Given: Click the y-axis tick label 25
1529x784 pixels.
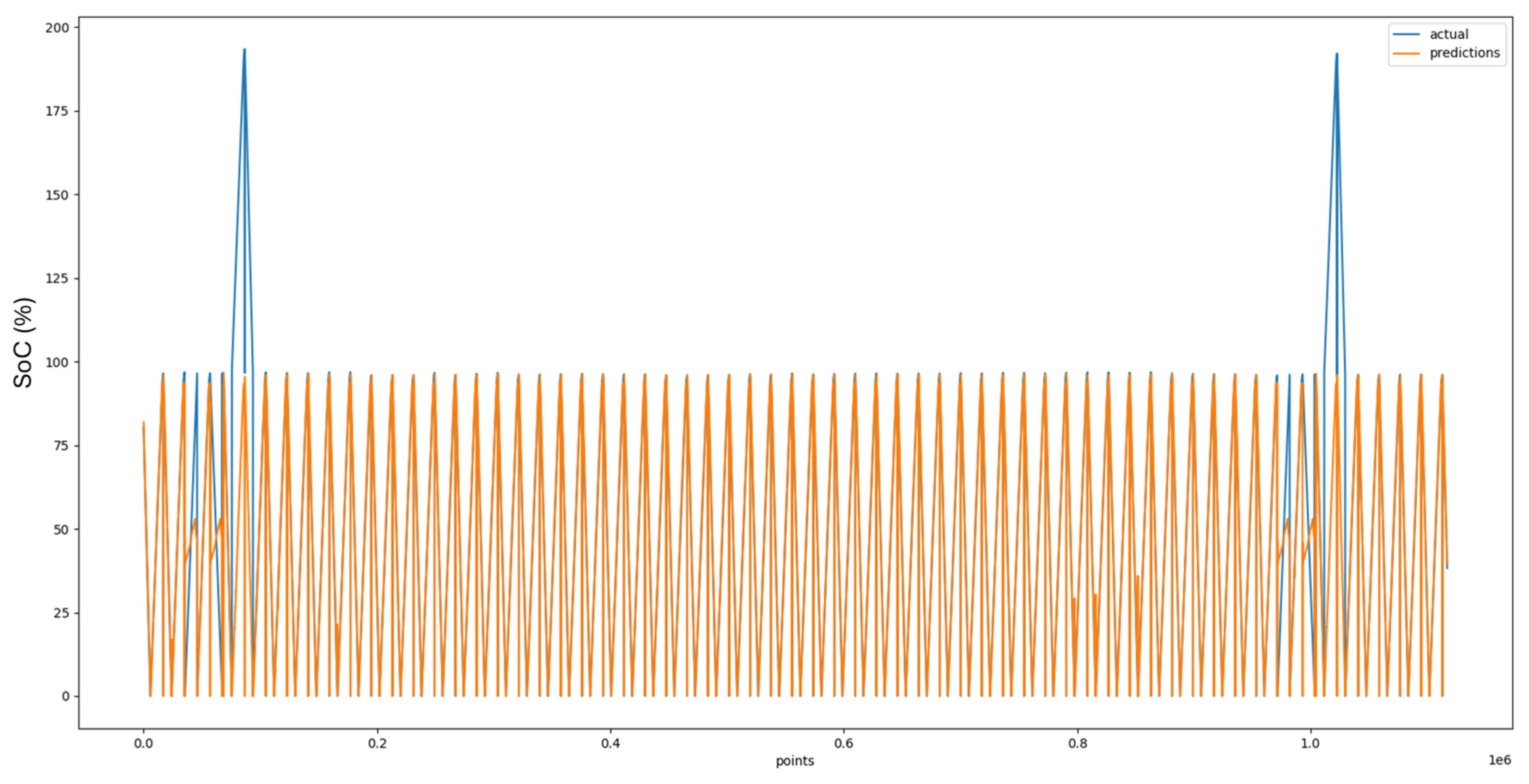Looking at the screenshot, I should (x=61, y=613).
